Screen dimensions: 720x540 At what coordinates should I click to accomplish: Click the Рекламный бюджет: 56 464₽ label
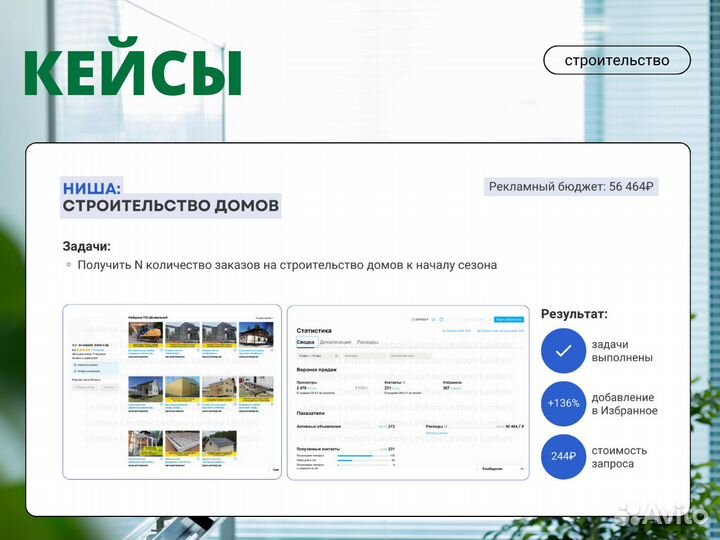tap(571, 186)
